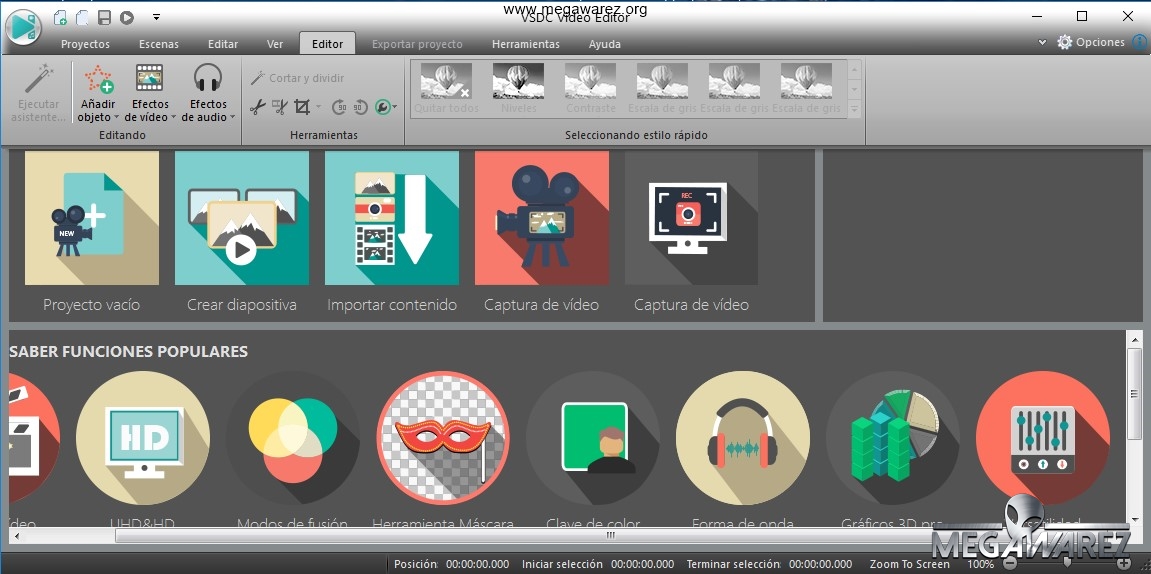Switch to the Editar tab
Screen dimensions: 1151x574
[222, 44]
